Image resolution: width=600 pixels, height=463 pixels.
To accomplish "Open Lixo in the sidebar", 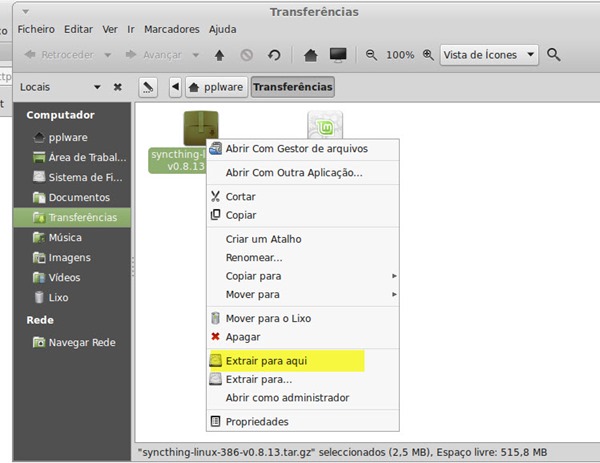I will click(x=72, y=297).
